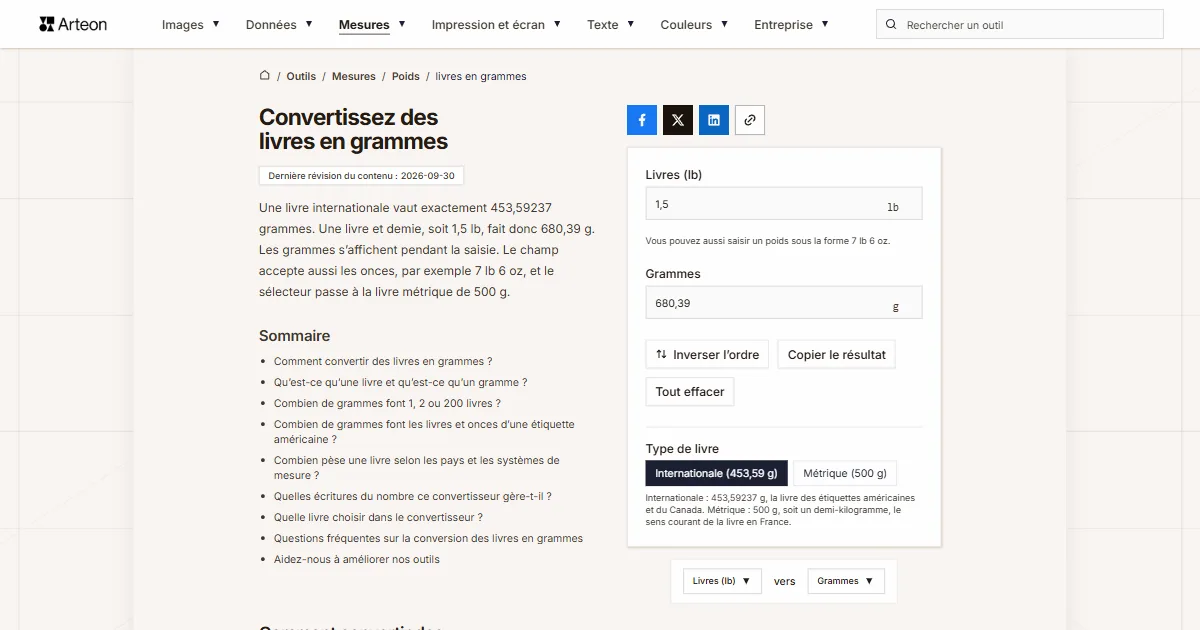Open the Arteon logo homepage

pos(73,24)
